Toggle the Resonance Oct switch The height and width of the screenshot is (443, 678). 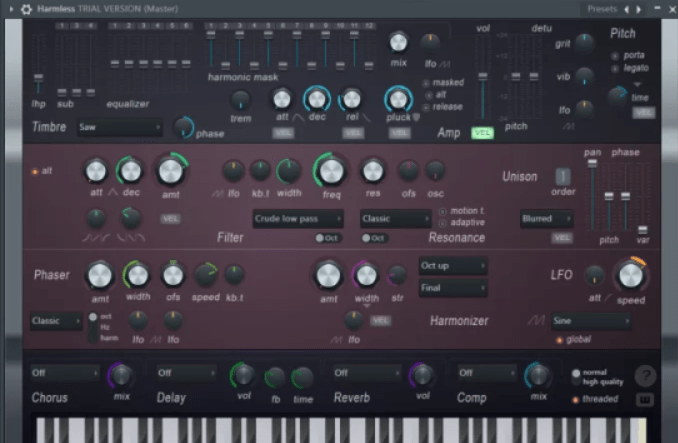(374, 238)
